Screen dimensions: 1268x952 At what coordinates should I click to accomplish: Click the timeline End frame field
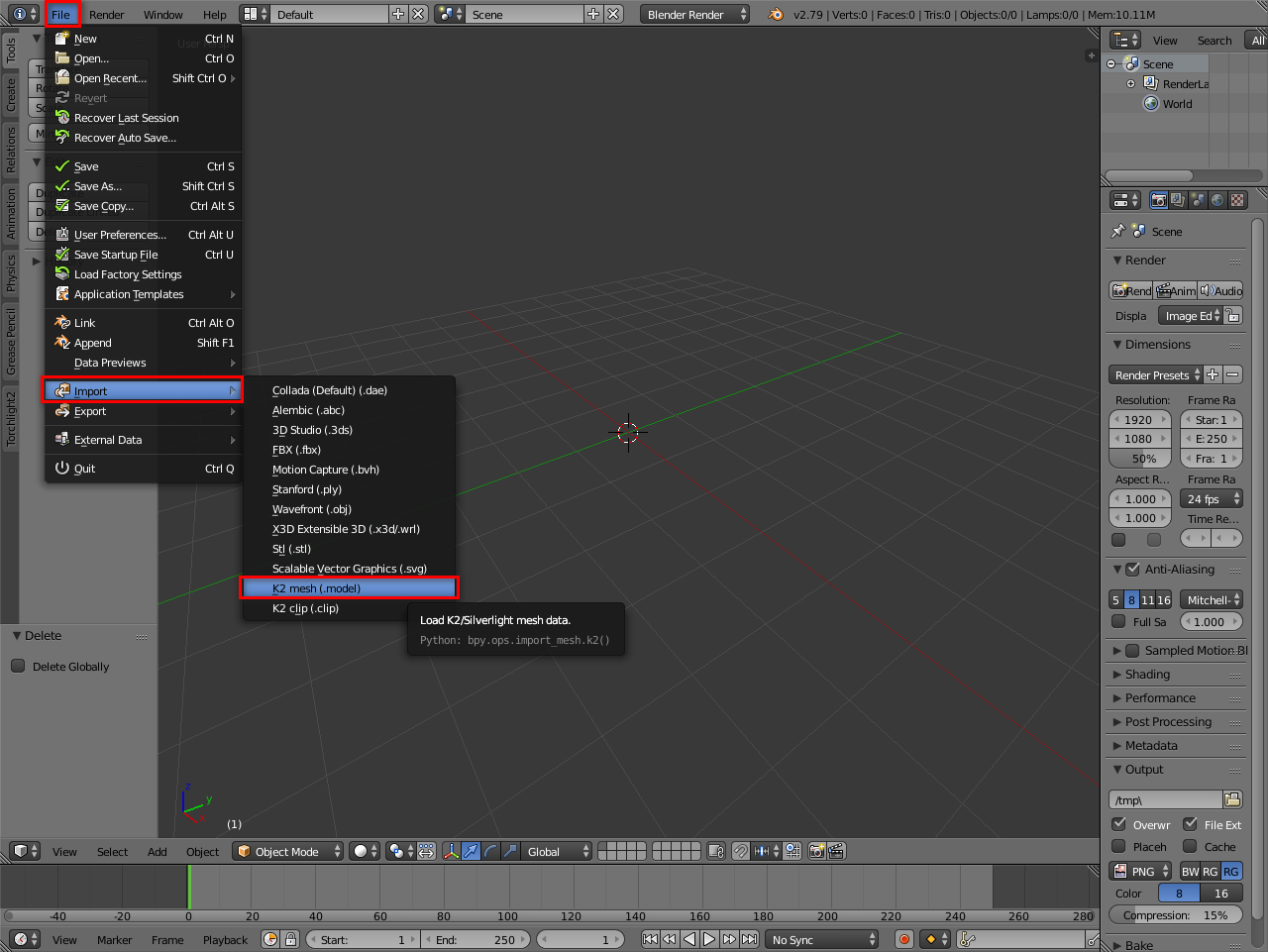click(x=477, y=939)
